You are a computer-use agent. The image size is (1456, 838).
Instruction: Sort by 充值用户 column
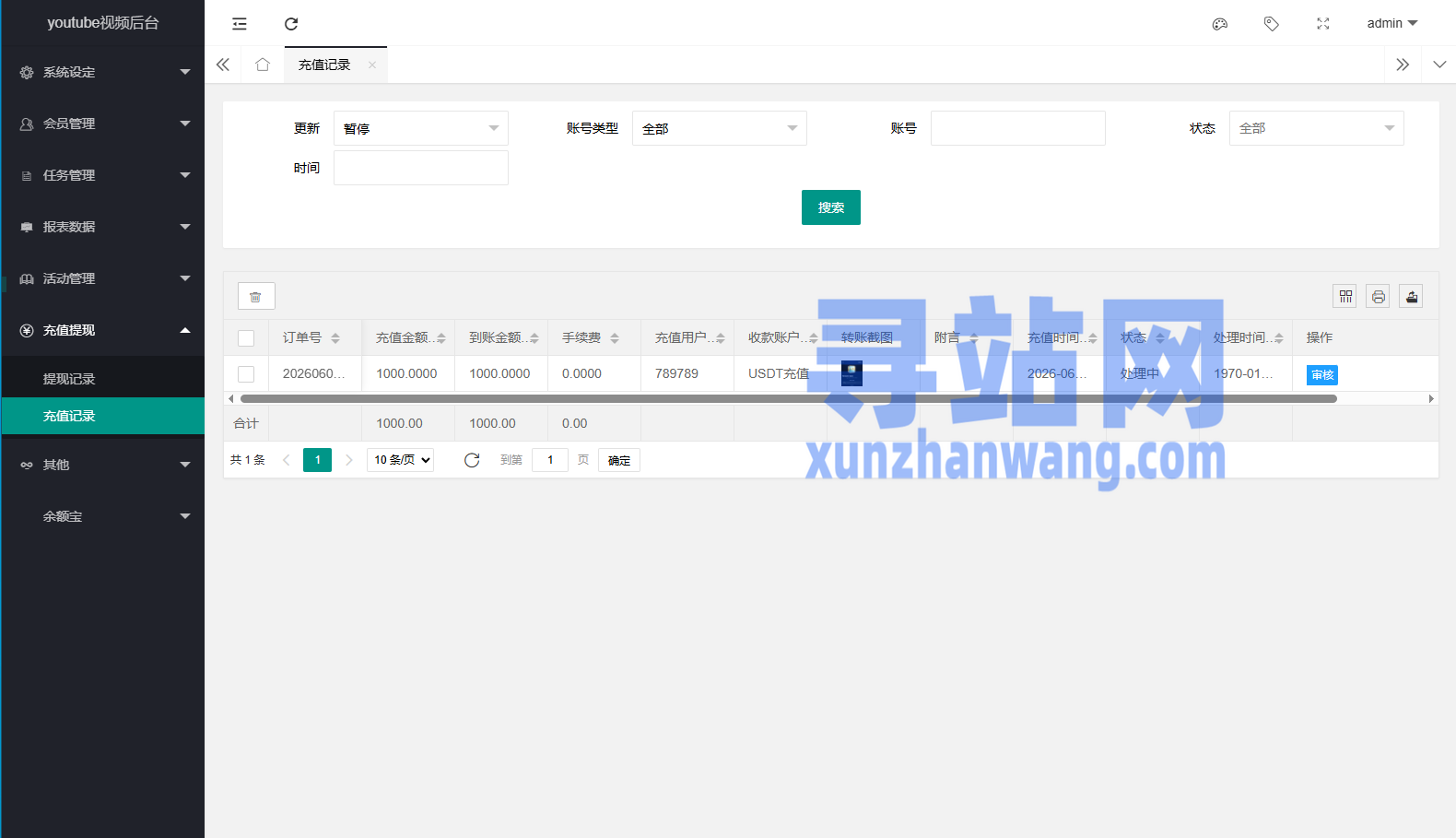tap(721, 338)
